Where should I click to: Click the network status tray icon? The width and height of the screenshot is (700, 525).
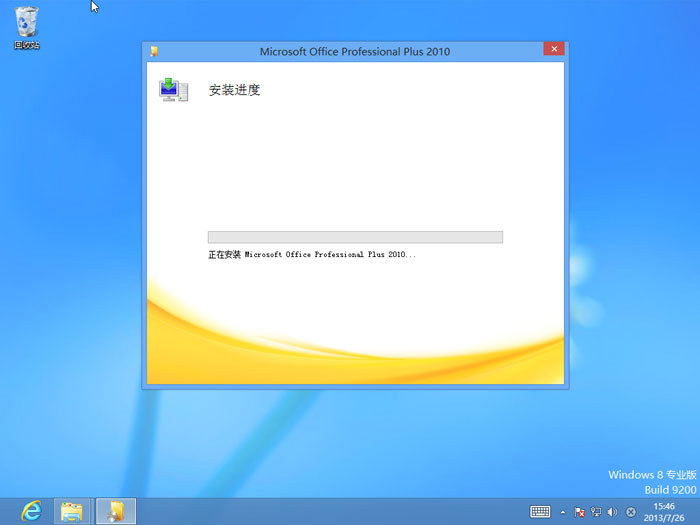596,512
